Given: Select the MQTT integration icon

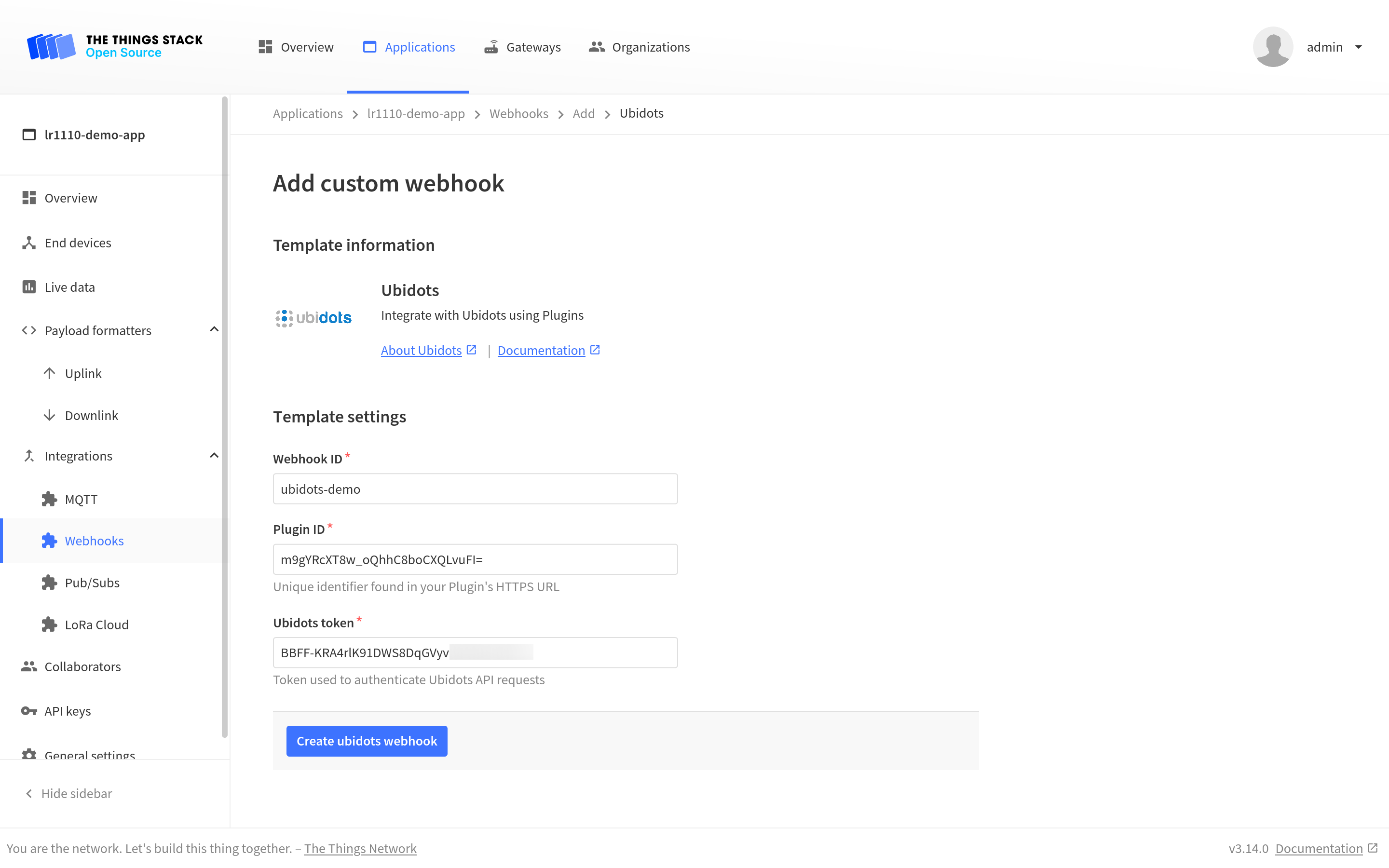Looking at the screenshot, I should (49, 499).
